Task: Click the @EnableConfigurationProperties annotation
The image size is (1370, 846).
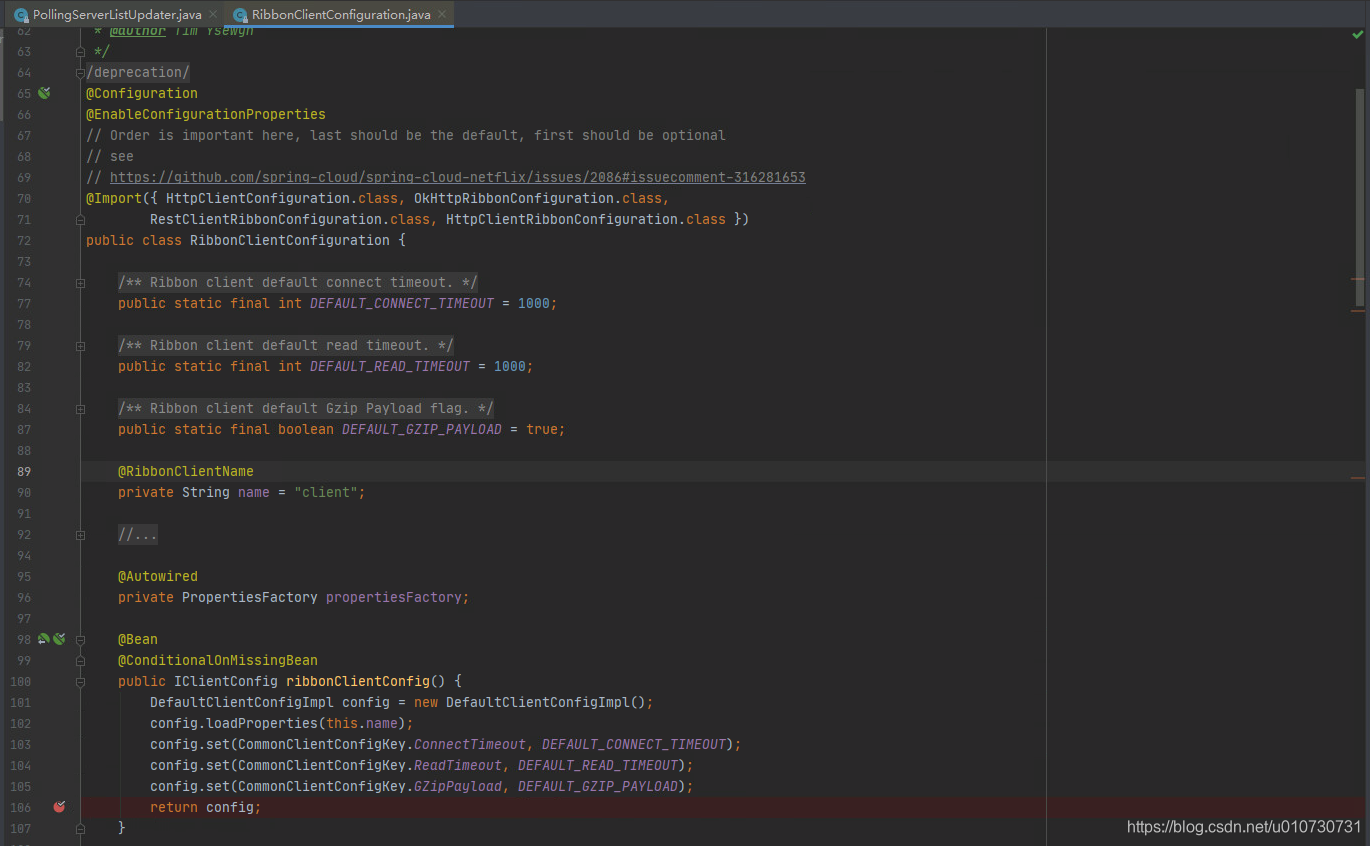Action: [206, 114]
